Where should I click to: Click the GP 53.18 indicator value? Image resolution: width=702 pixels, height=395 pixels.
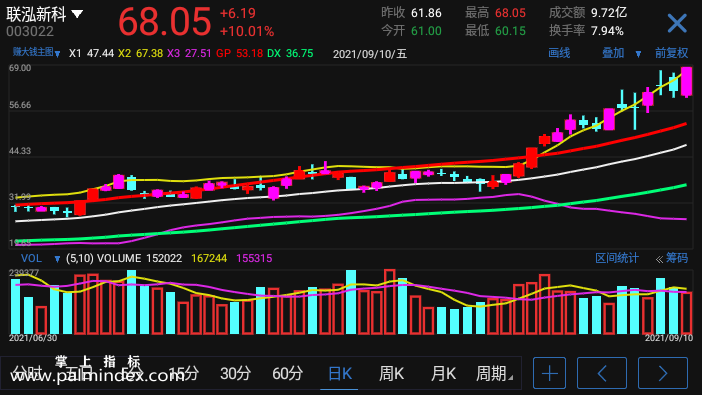click(x=240, y=54)
